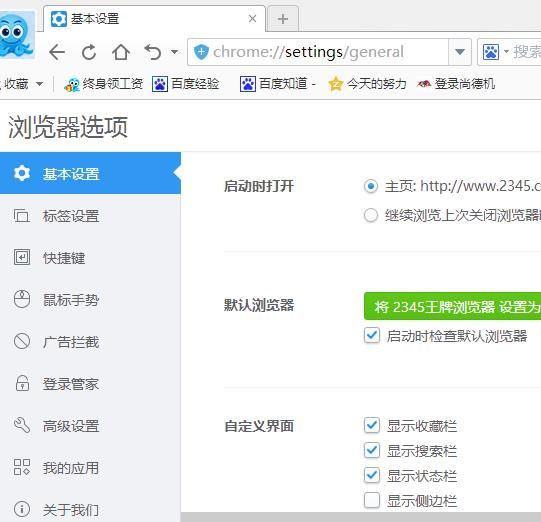Image resolution: width=541 pixels, height=522 pixels.
Task: Click the apps grid icon beside 我的应用
Action: tap(22, 467)
